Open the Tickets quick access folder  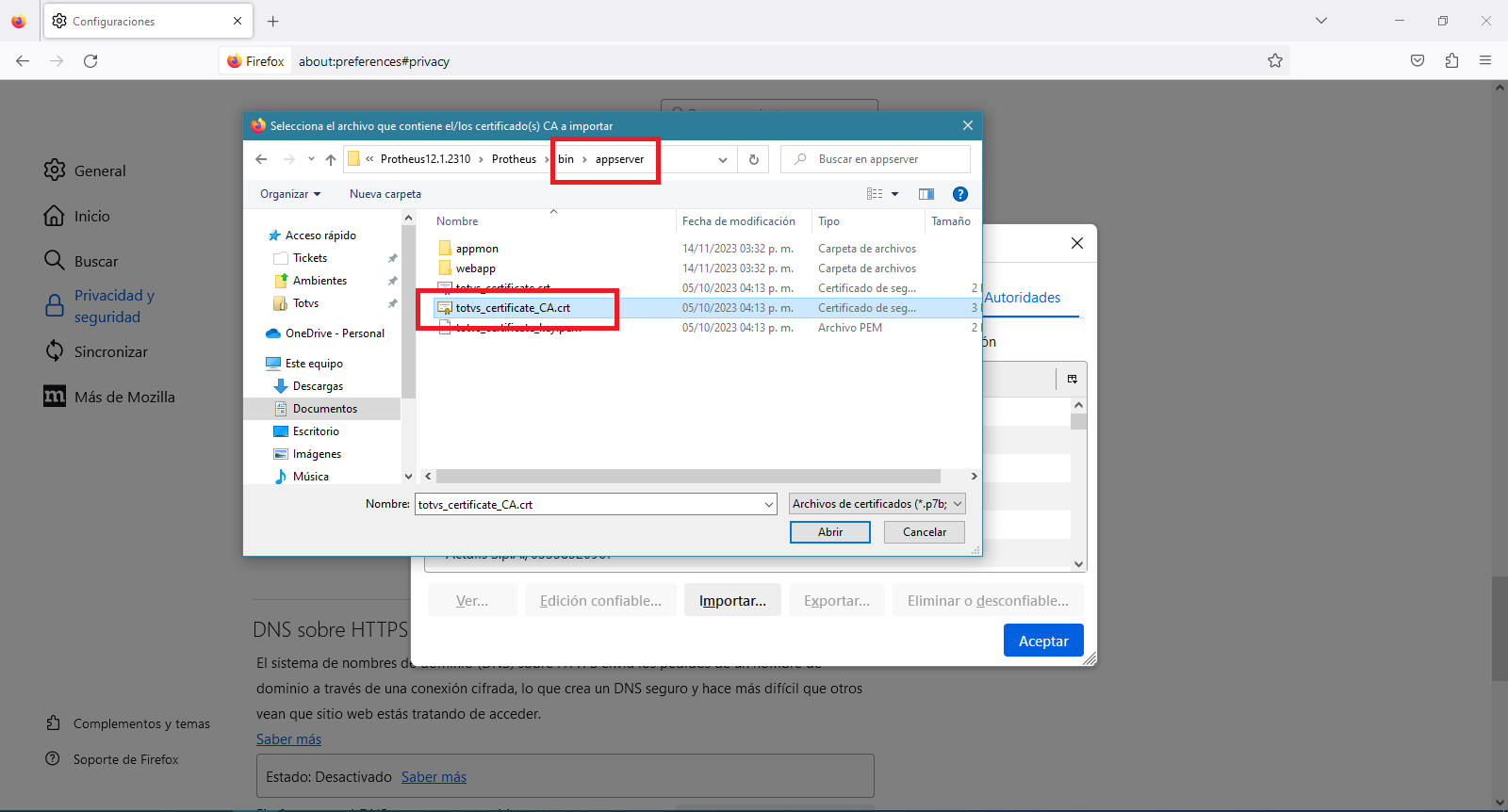tap(310, 258)
